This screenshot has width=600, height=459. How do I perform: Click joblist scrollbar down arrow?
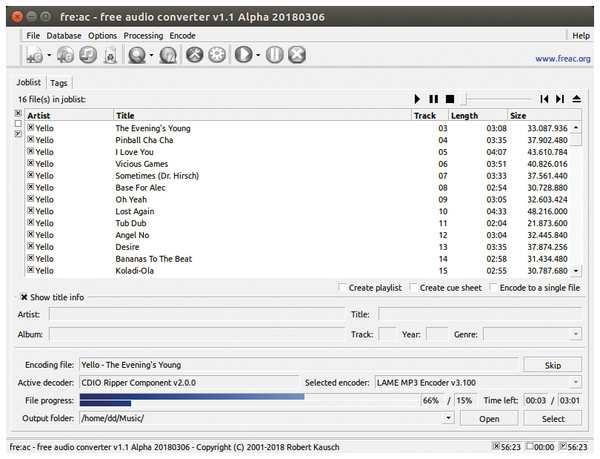(576, 271)
